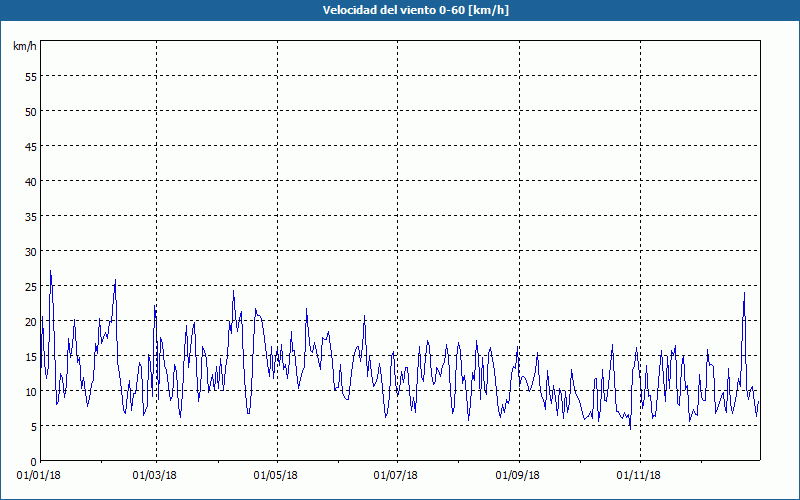Image resolution: width=800 pixels, height=500 pixels.
Task: Click the 5 value on y-axis
Action: [34, 427]
